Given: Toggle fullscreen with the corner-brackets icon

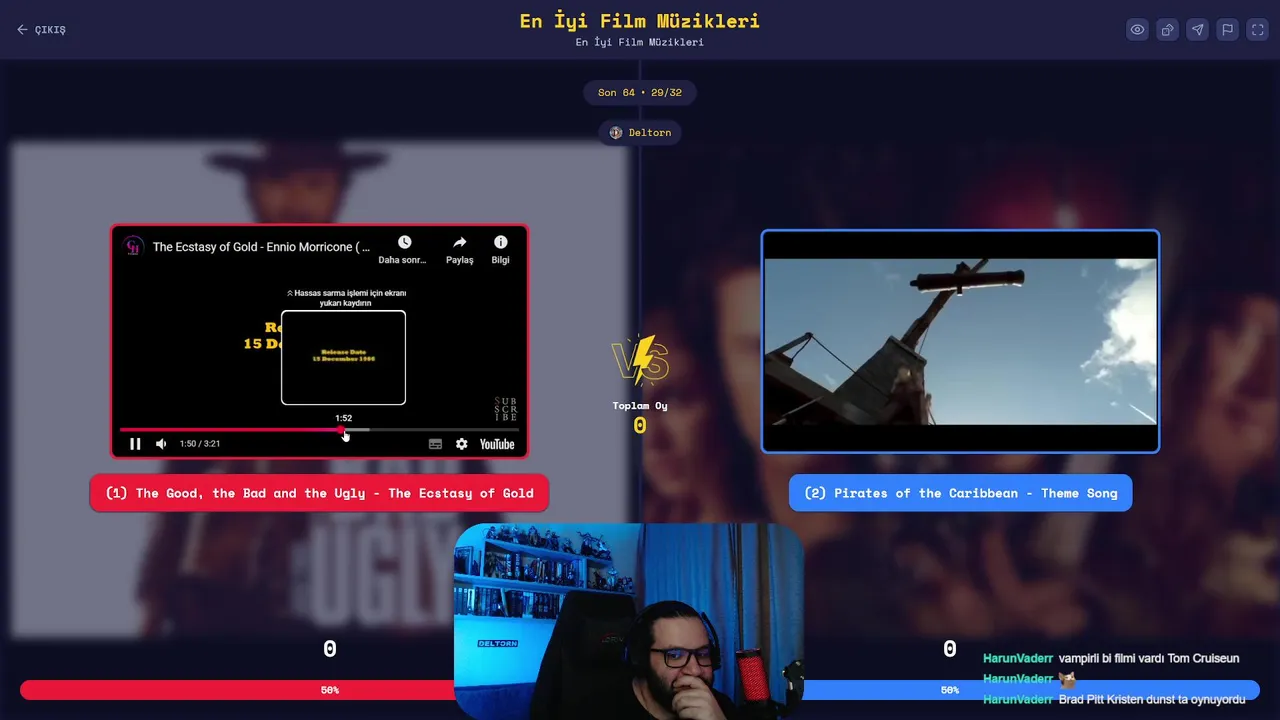Looking at the screenshot, I should (1257, 30).
